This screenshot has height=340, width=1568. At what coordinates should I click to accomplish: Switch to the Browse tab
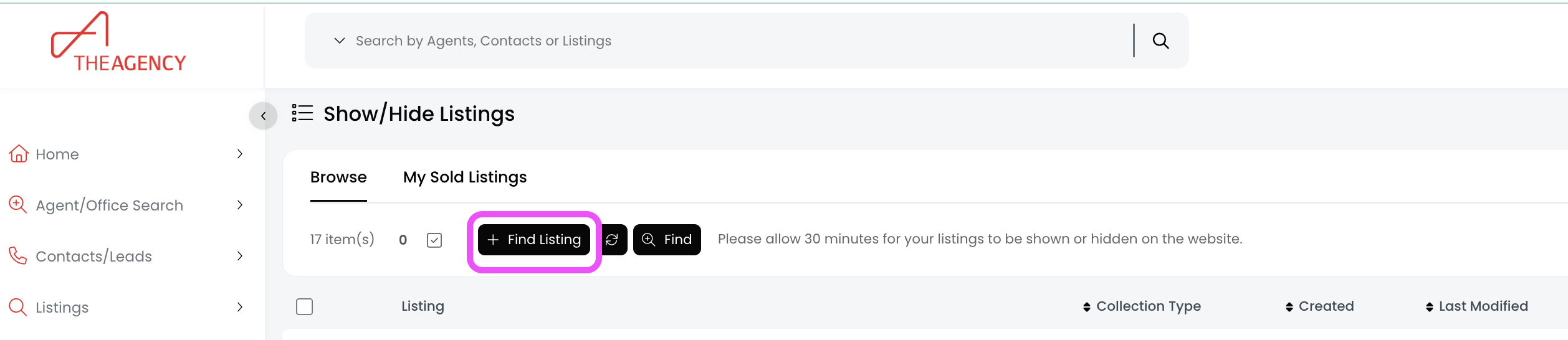click(338, 177)
